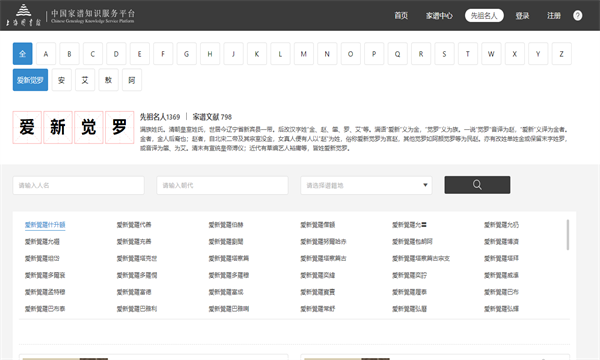Open the help question mark icon

(x=577, y=15)
